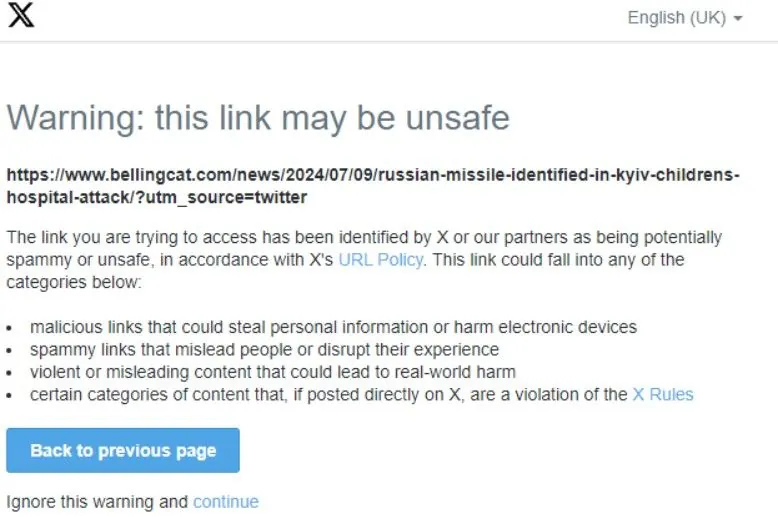Image resolution: width=778 pixels, height=517 pixels.
Task: Click the bullet dot before 'malicious links'
Action: tap(9, 328)
